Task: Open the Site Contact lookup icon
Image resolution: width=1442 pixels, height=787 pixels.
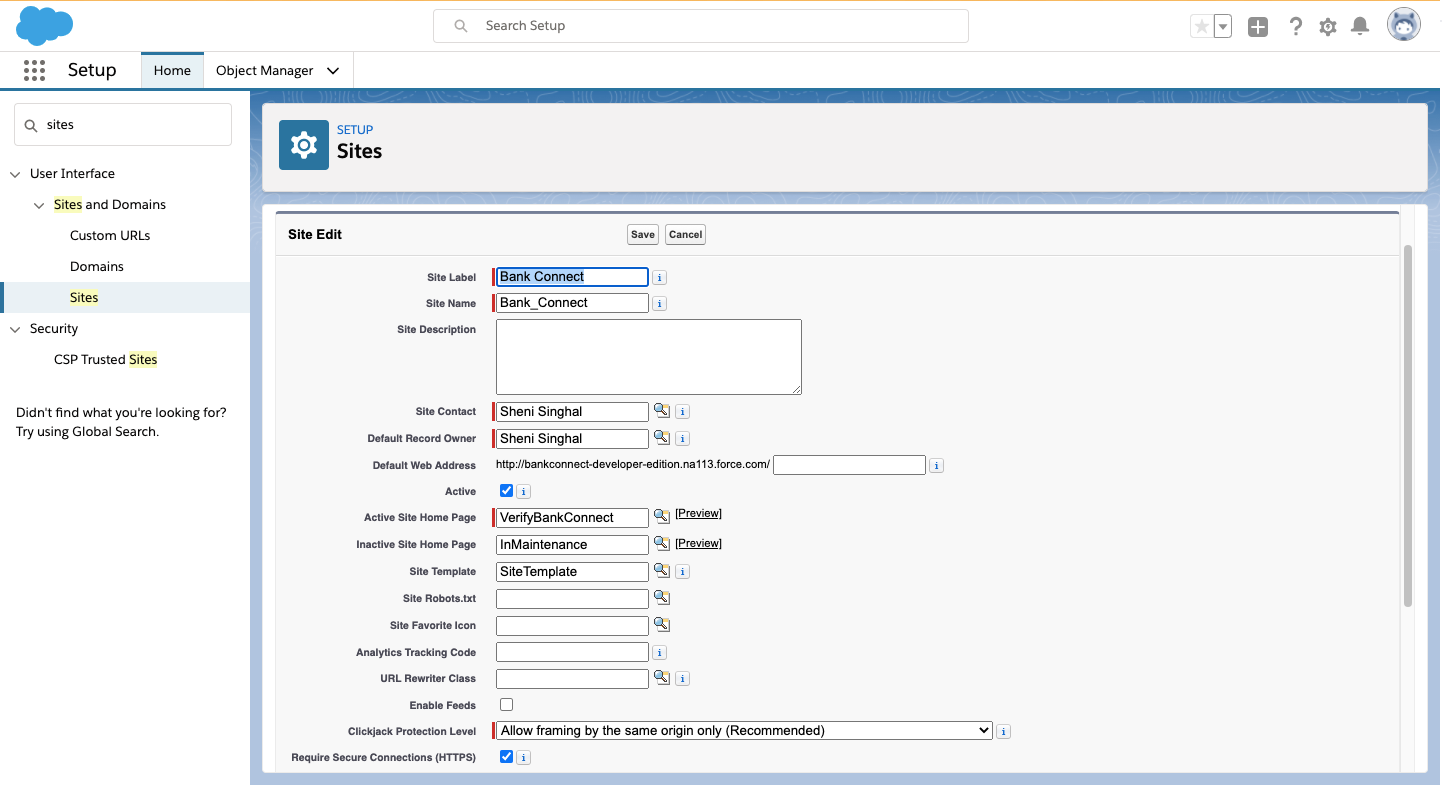Action: (662, 411)
